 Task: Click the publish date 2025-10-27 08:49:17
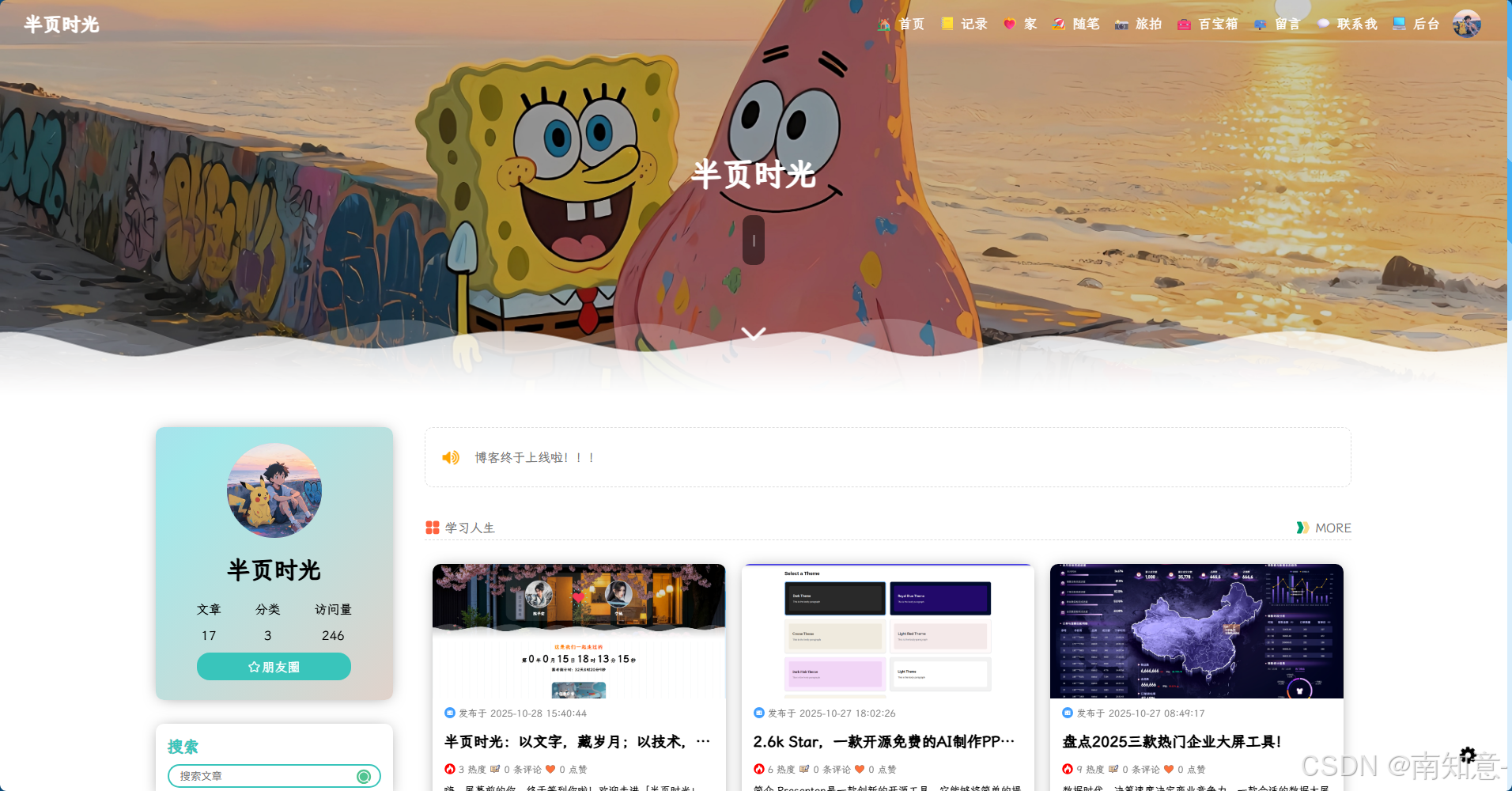point(1157,713)
